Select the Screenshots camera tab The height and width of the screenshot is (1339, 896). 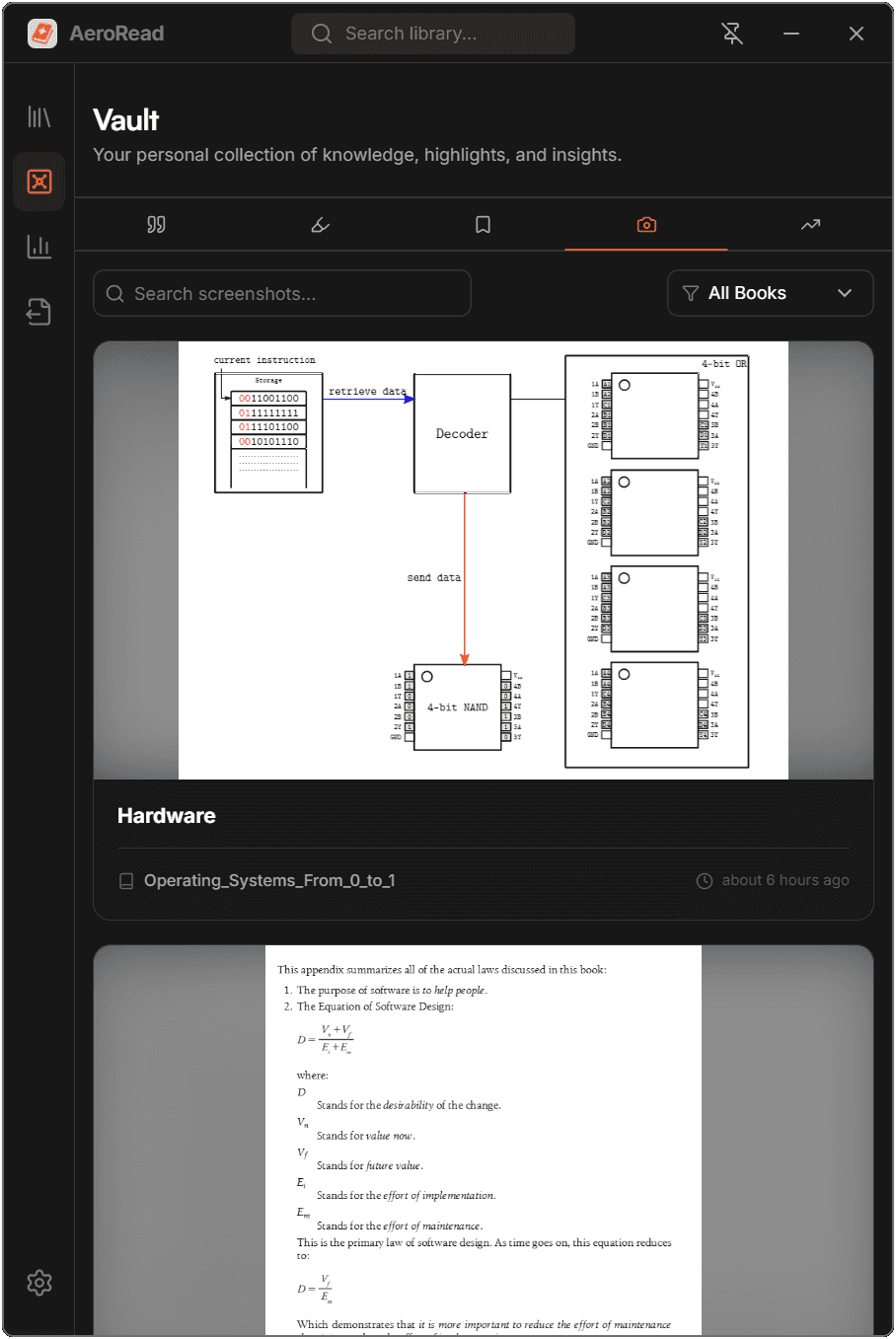pyautogui.click(x=646, y=225)
